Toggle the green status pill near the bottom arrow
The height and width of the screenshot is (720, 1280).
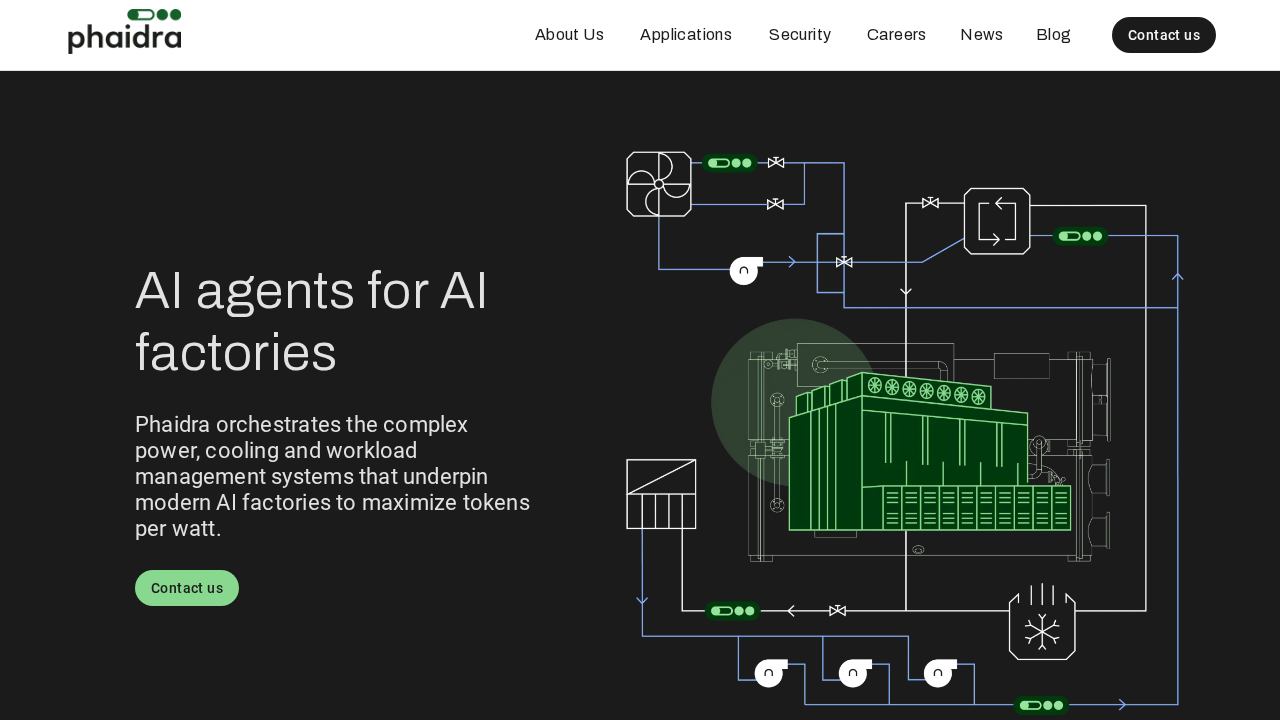(1042, 704)
